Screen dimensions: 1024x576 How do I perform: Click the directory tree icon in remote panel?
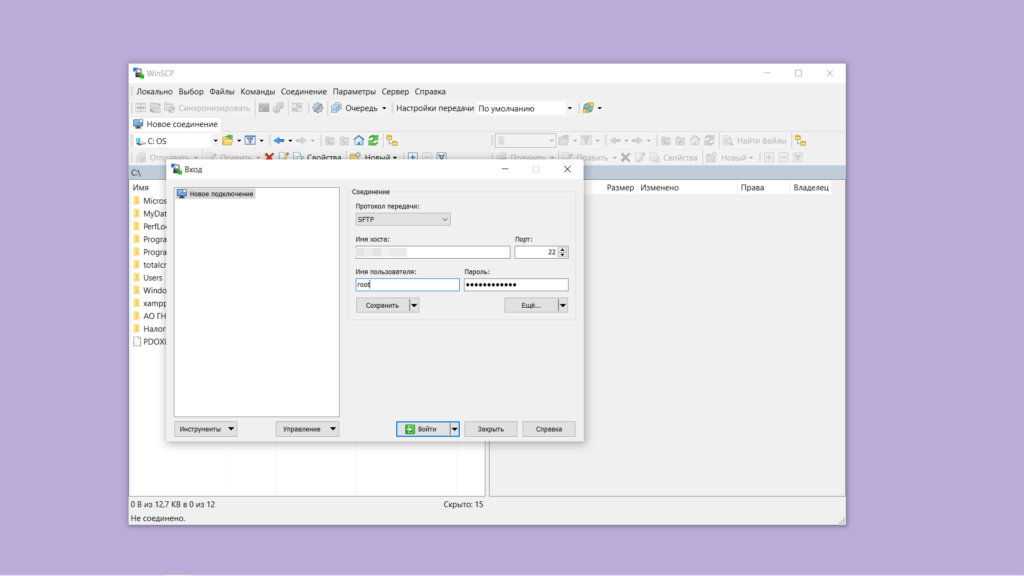[x=800, y=141]
